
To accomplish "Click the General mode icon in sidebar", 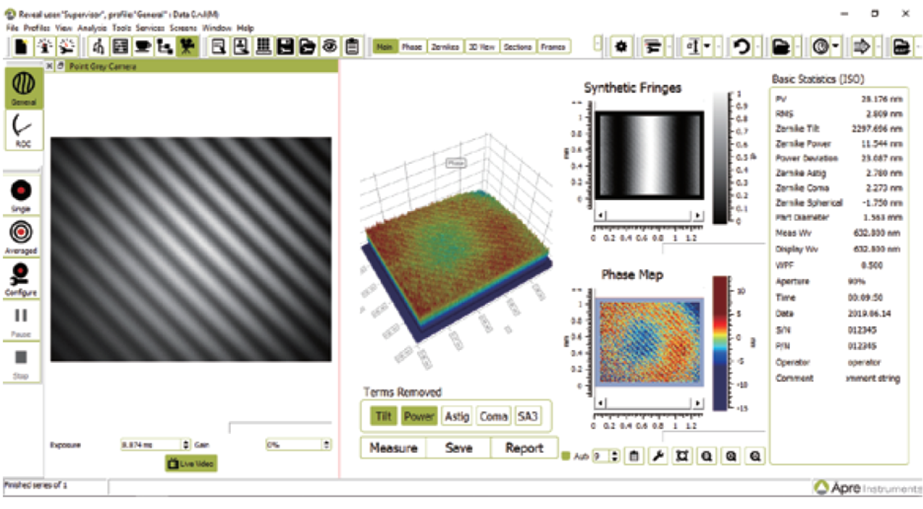I will tap(22, 86).
